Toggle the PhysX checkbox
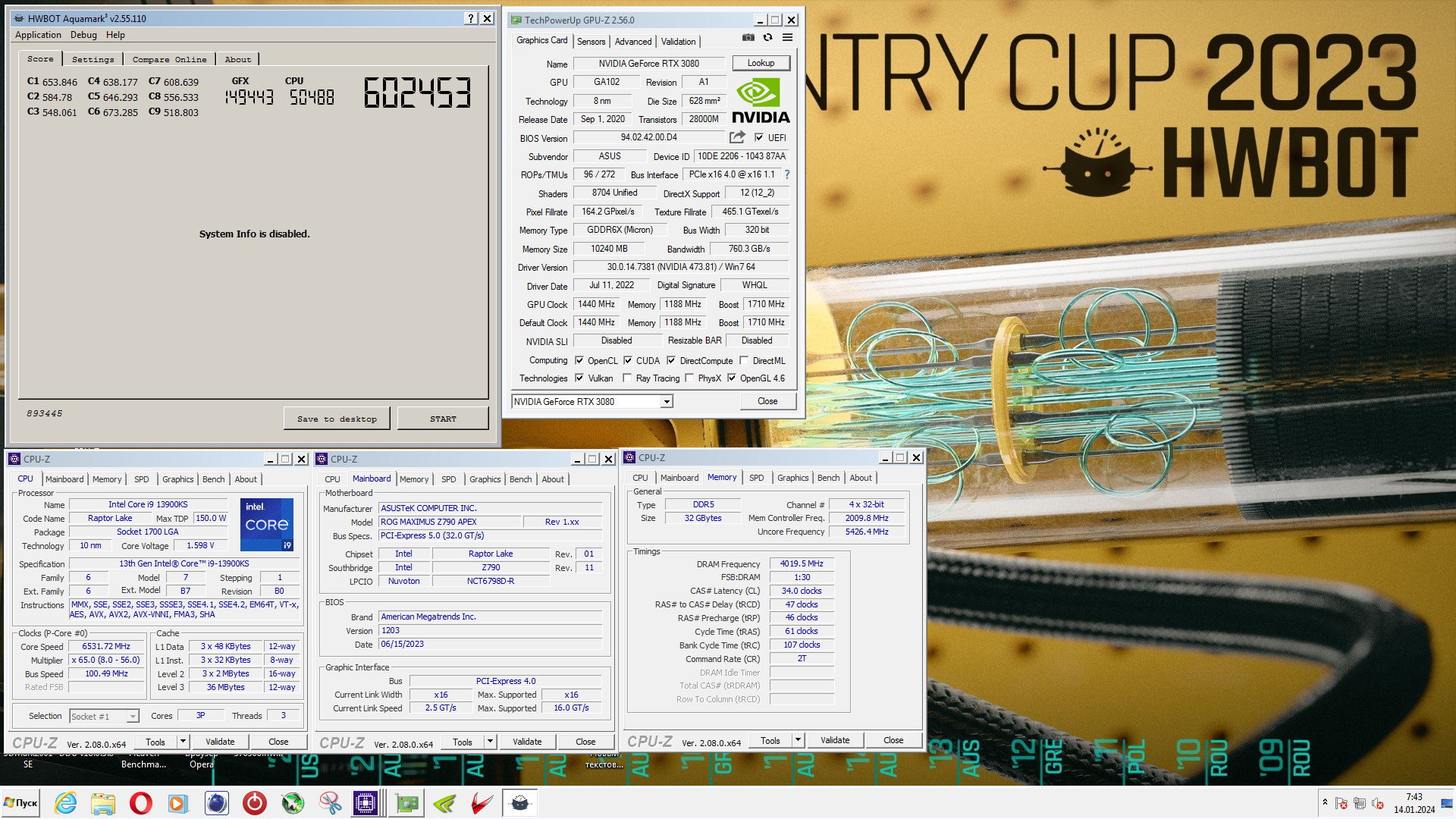This screenshot has width=1456, height=819. [689, 378]
